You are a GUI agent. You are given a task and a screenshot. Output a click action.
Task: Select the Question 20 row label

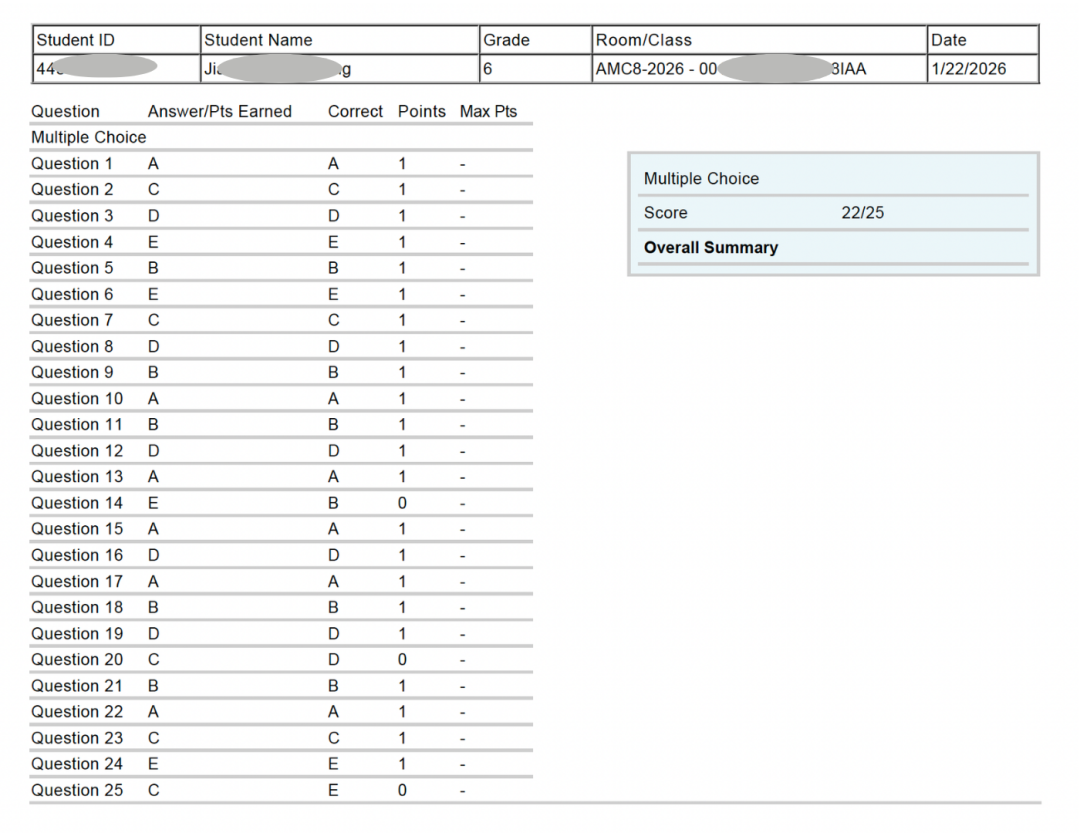[77, 659]
